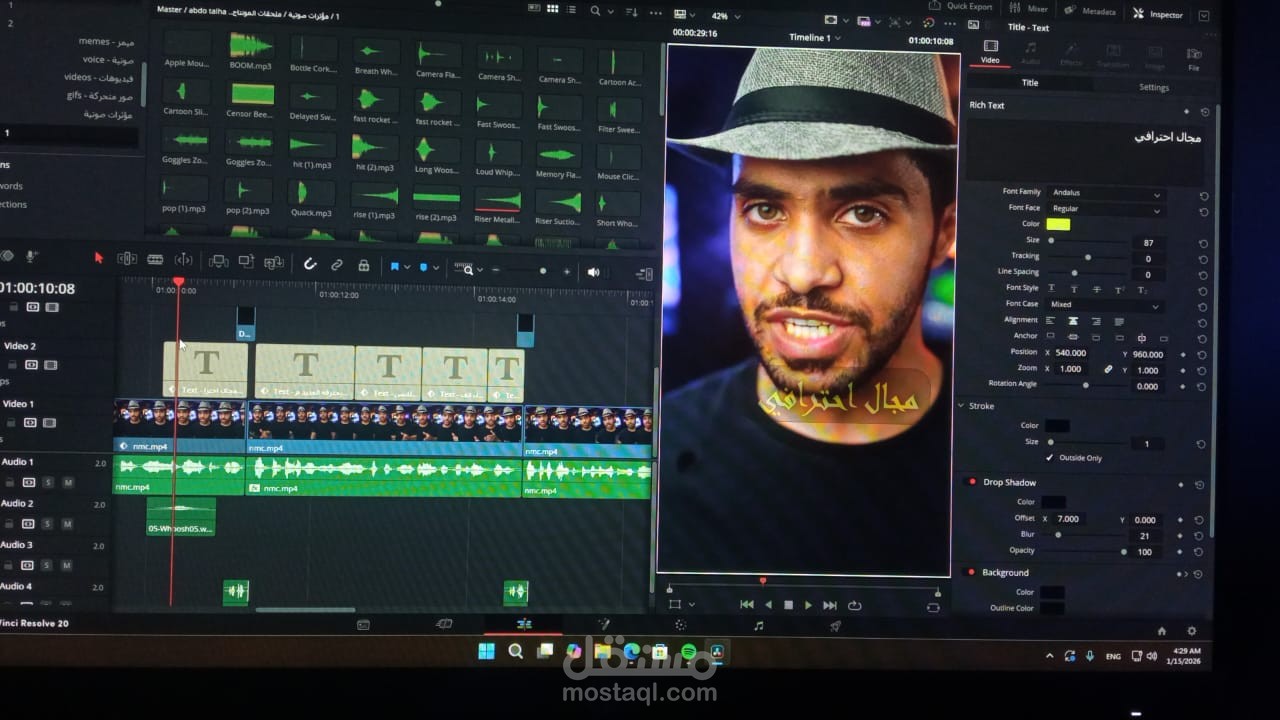1280x720 pixels.
Task: Click the viewer Play button
Action: click(x=808, y=605)
